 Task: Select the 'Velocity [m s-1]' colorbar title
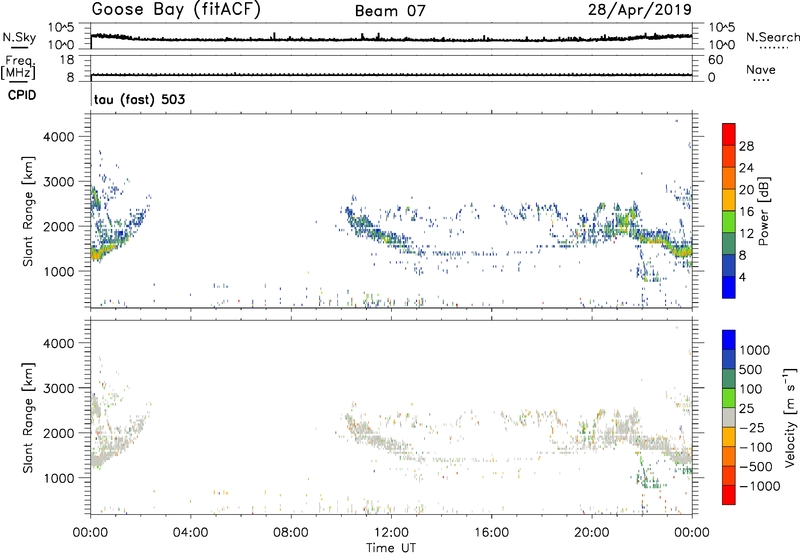click(x=790, y=417)
